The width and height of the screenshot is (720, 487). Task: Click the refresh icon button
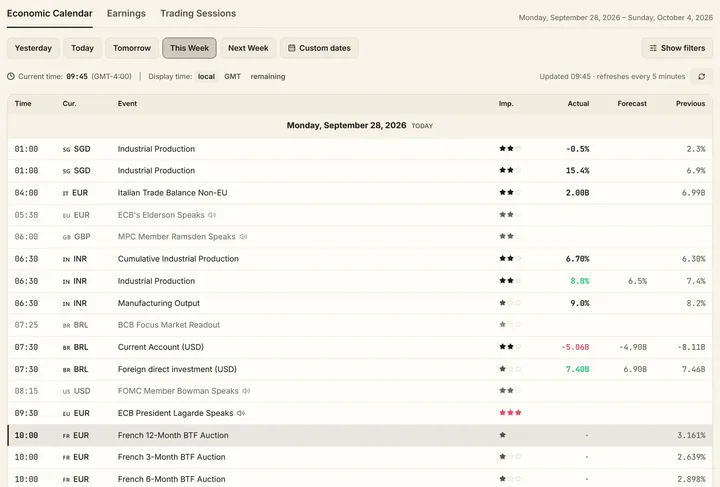tap(701, 77)
